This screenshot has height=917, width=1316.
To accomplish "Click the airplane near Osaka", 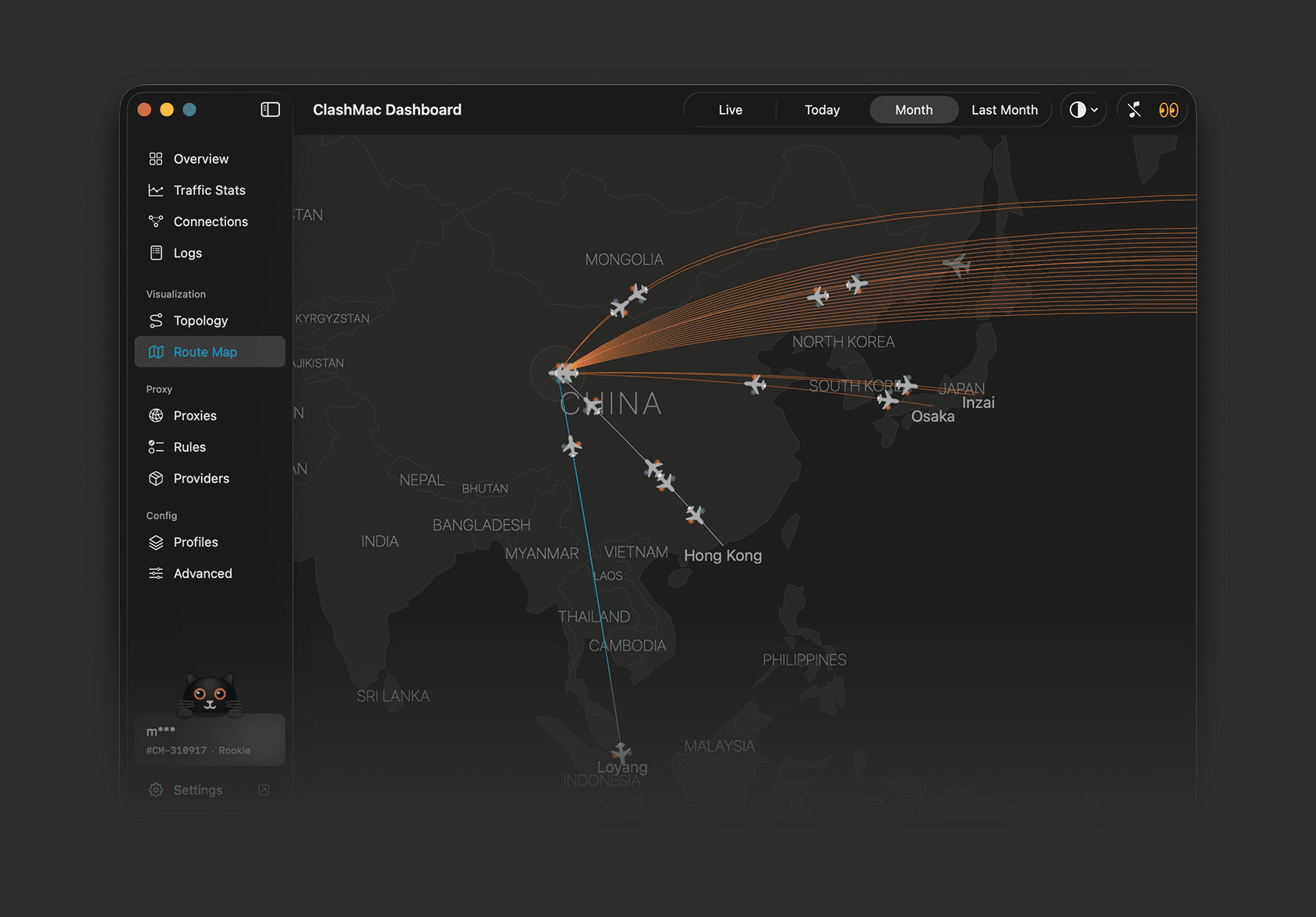I will tap(887, 400).
